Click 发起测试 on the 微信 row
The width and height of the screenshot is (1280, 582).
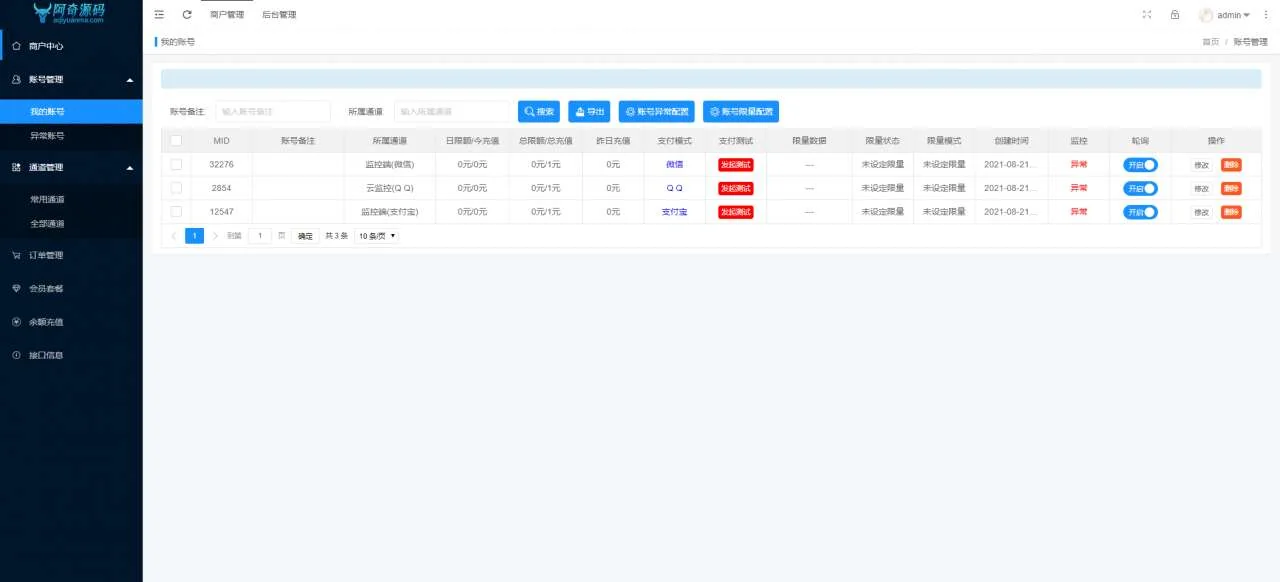click(735, 164)
